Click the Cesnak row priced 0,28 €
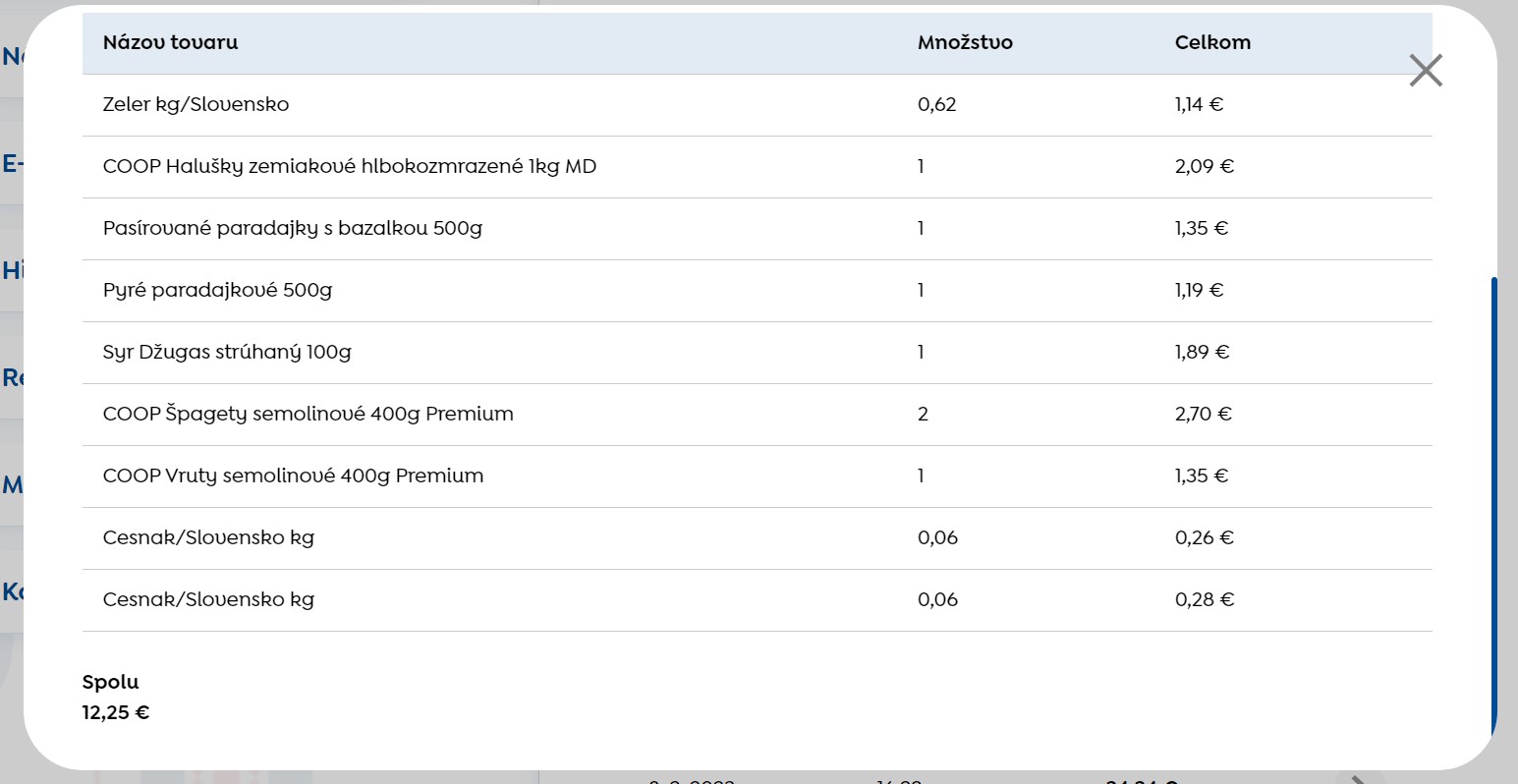This screenshot has width=1518, height=784. [758, 600]
